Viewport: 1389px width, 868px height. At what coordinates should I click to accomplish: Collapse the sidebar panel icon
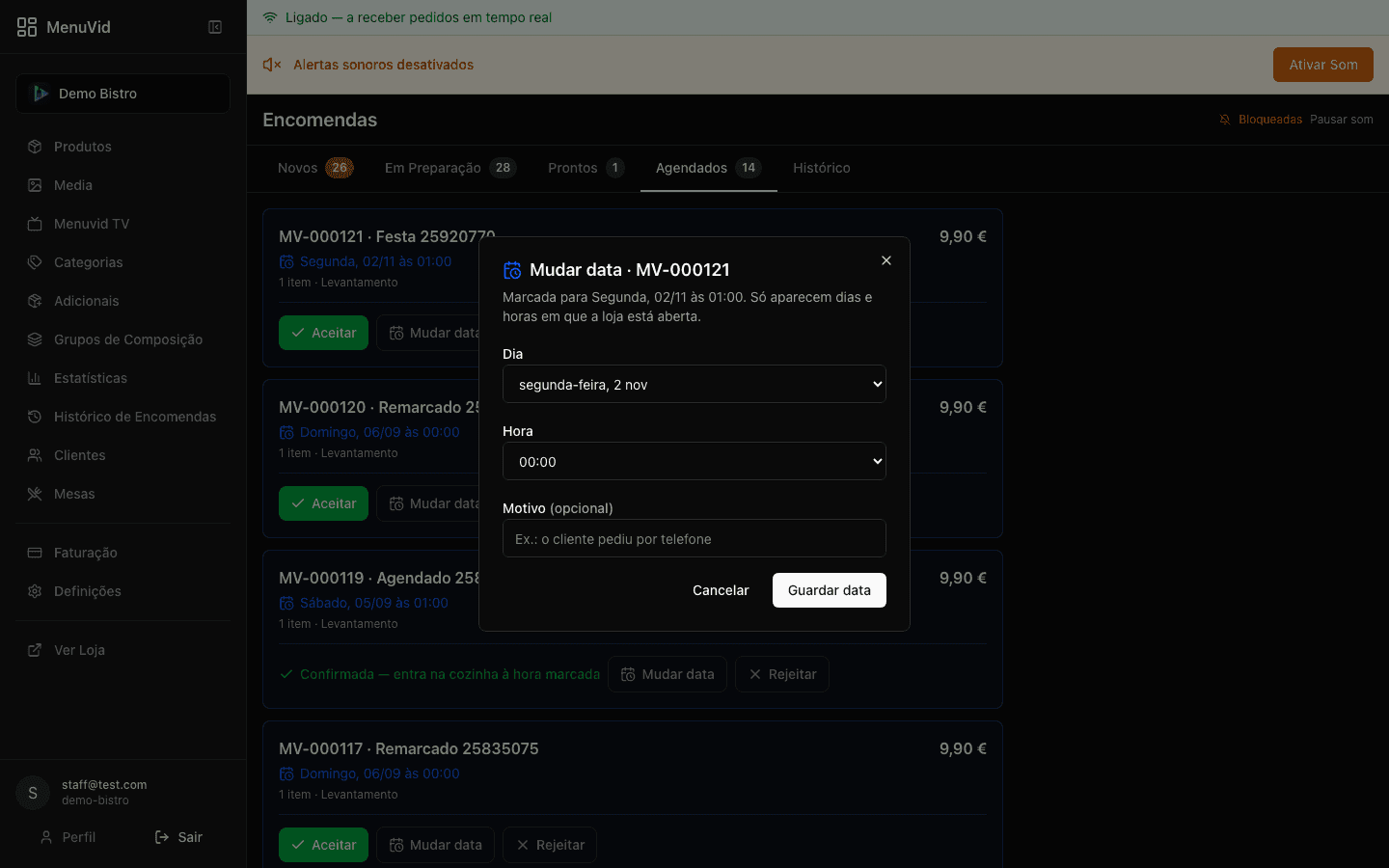[215, 27]
